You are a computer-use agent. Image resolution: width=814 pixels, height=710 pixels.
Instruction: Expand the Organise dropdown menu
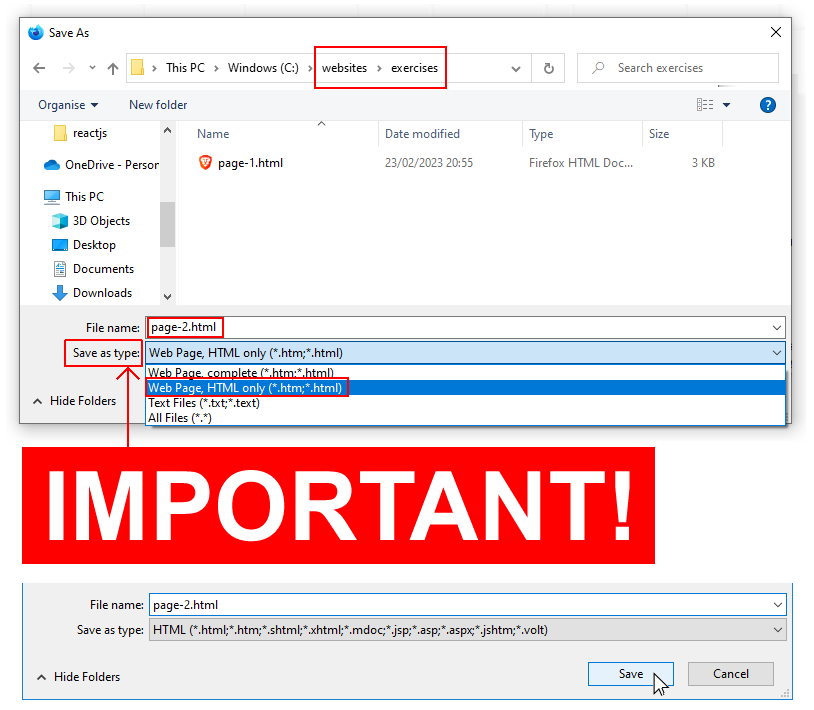pyautogui.click(x=68, y=105)
